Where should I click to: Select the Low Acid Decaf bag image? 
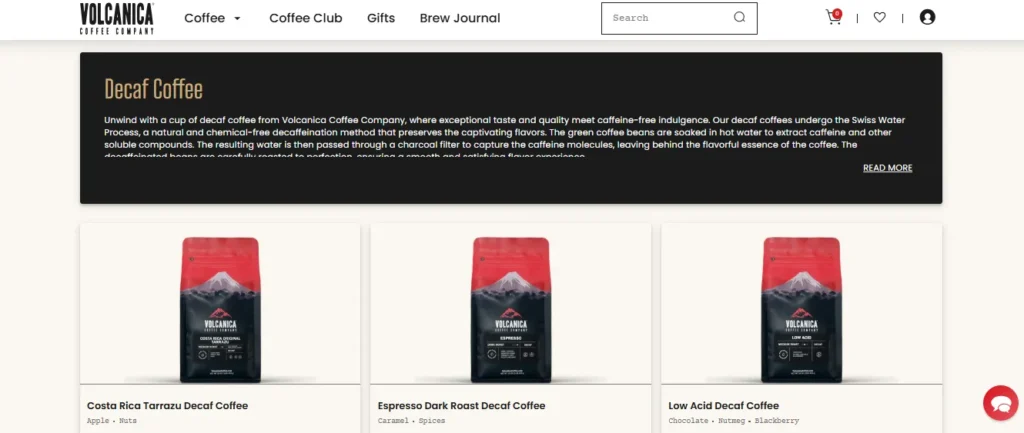[801, 310]
